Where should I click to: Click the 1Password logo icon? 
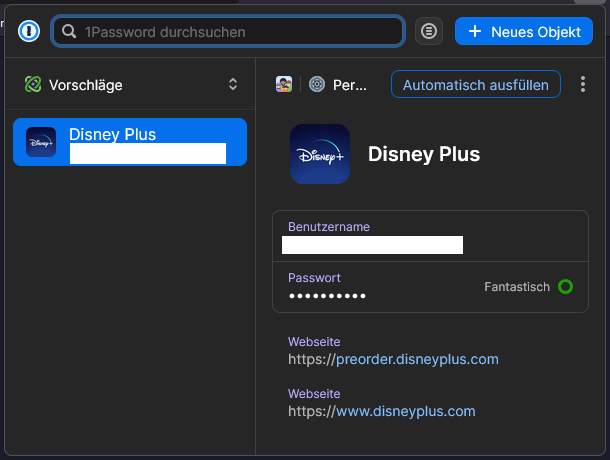[29, 31]
